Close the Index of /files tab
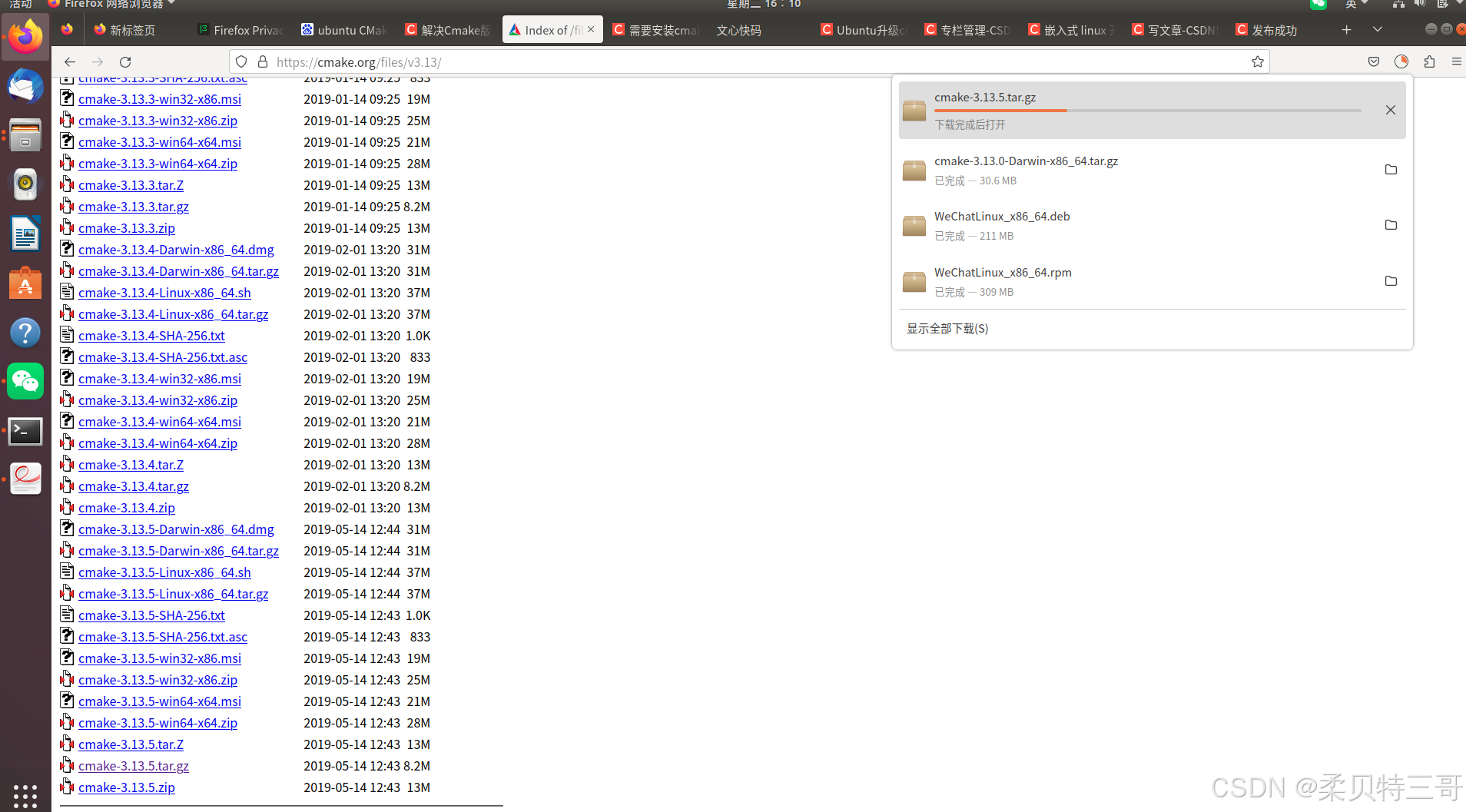Image resolution: width=1466 pixels, height=812 pixels. click(591, 30)
